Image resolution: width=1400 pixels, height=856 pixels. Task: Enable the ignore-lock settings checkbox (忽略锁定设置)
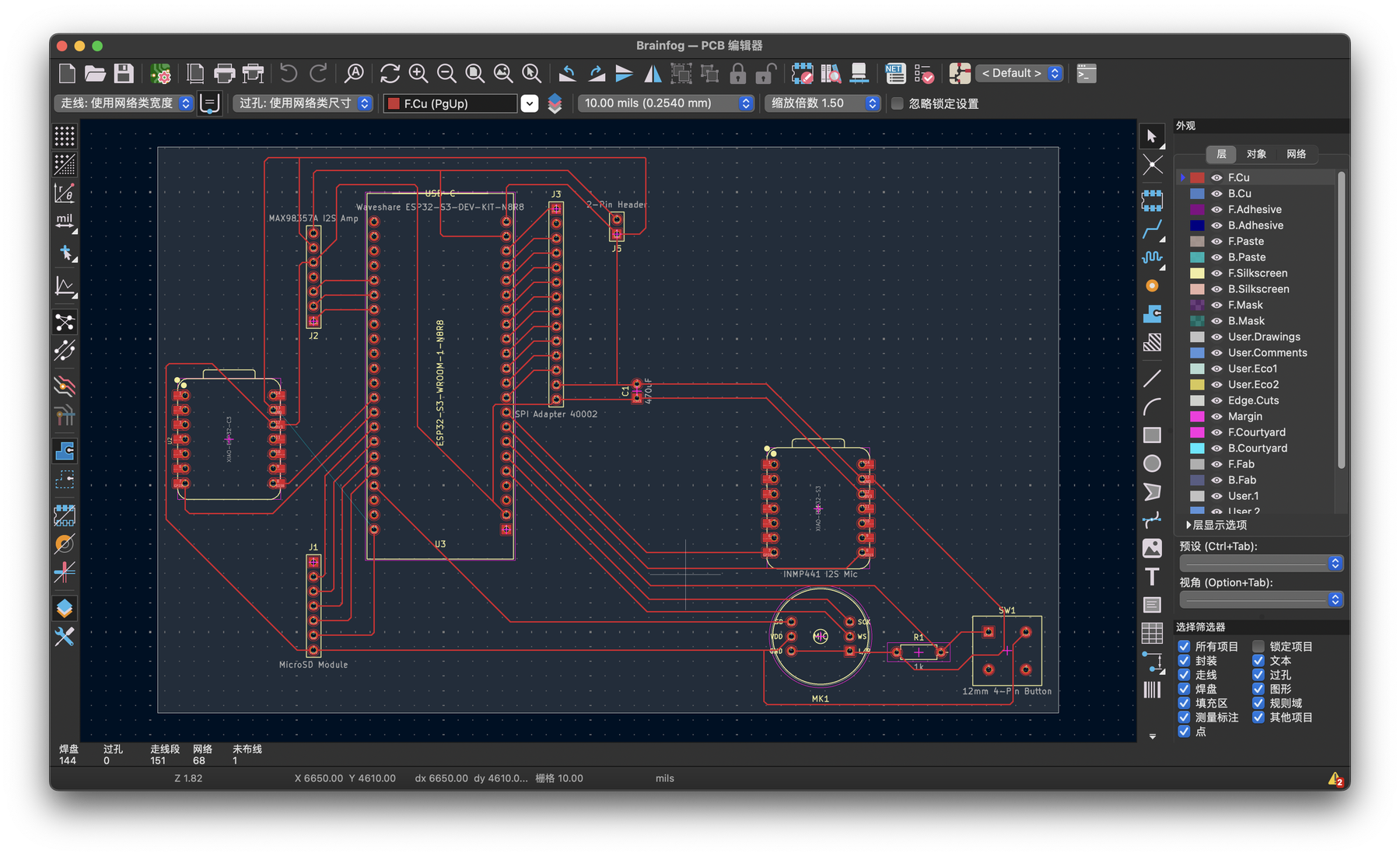[898, 103]
